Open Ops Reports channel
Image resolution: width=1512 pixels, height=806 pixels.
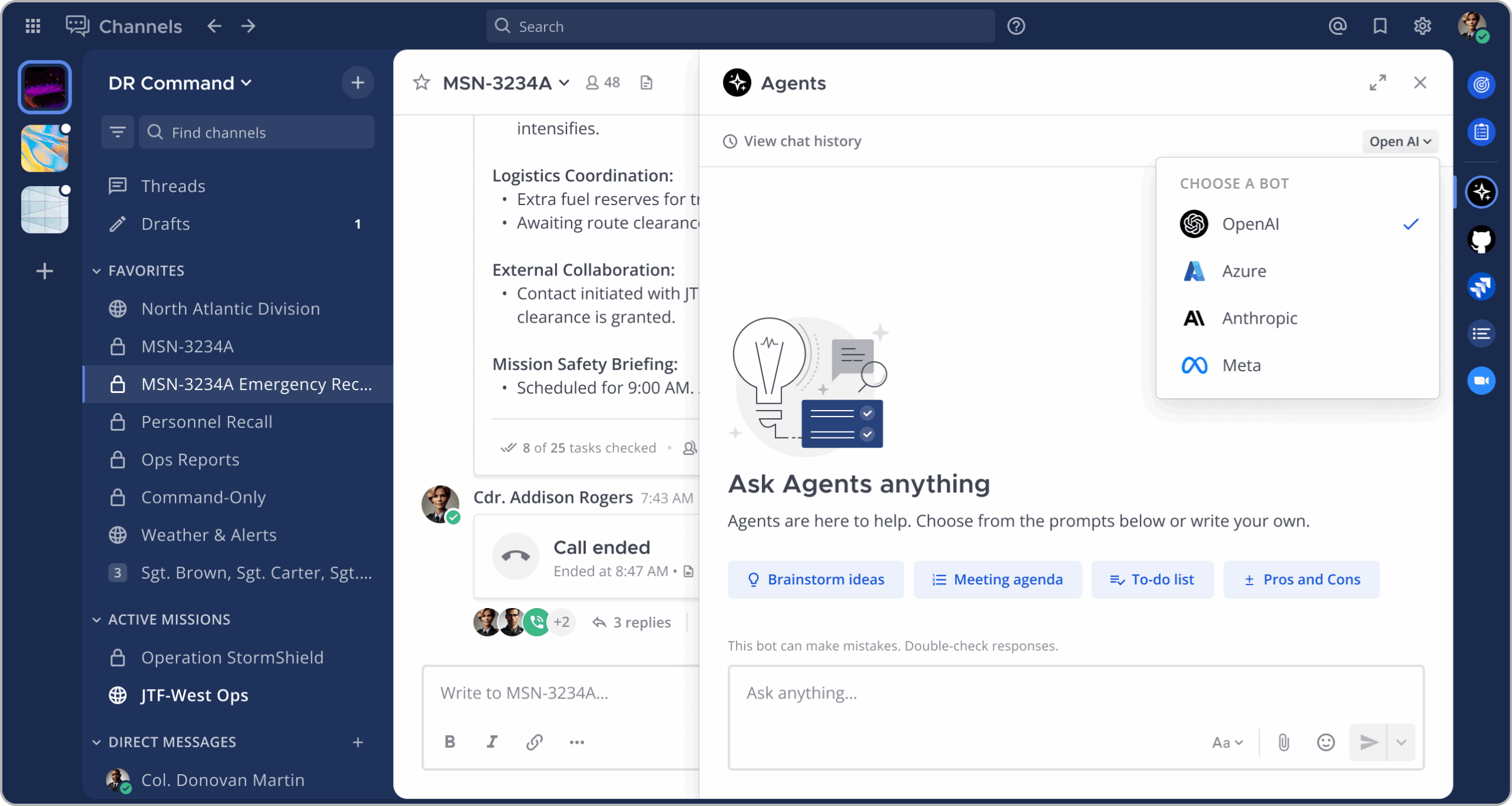click(x=237, y=460)
